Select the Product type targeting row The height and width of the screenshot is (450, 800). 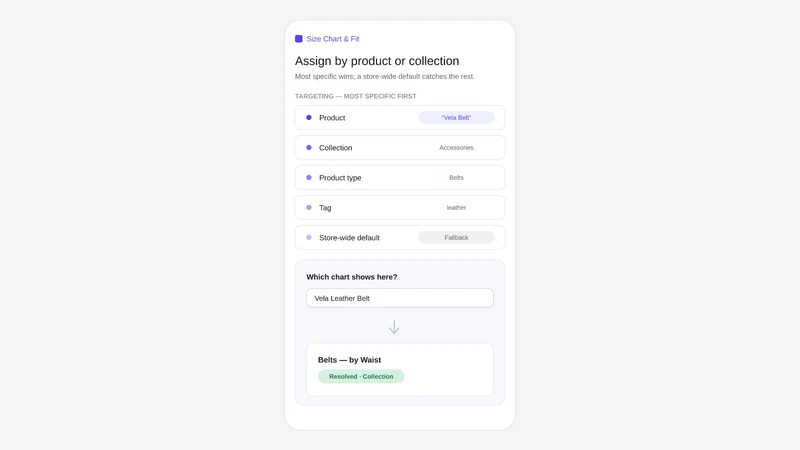point(400,178)
